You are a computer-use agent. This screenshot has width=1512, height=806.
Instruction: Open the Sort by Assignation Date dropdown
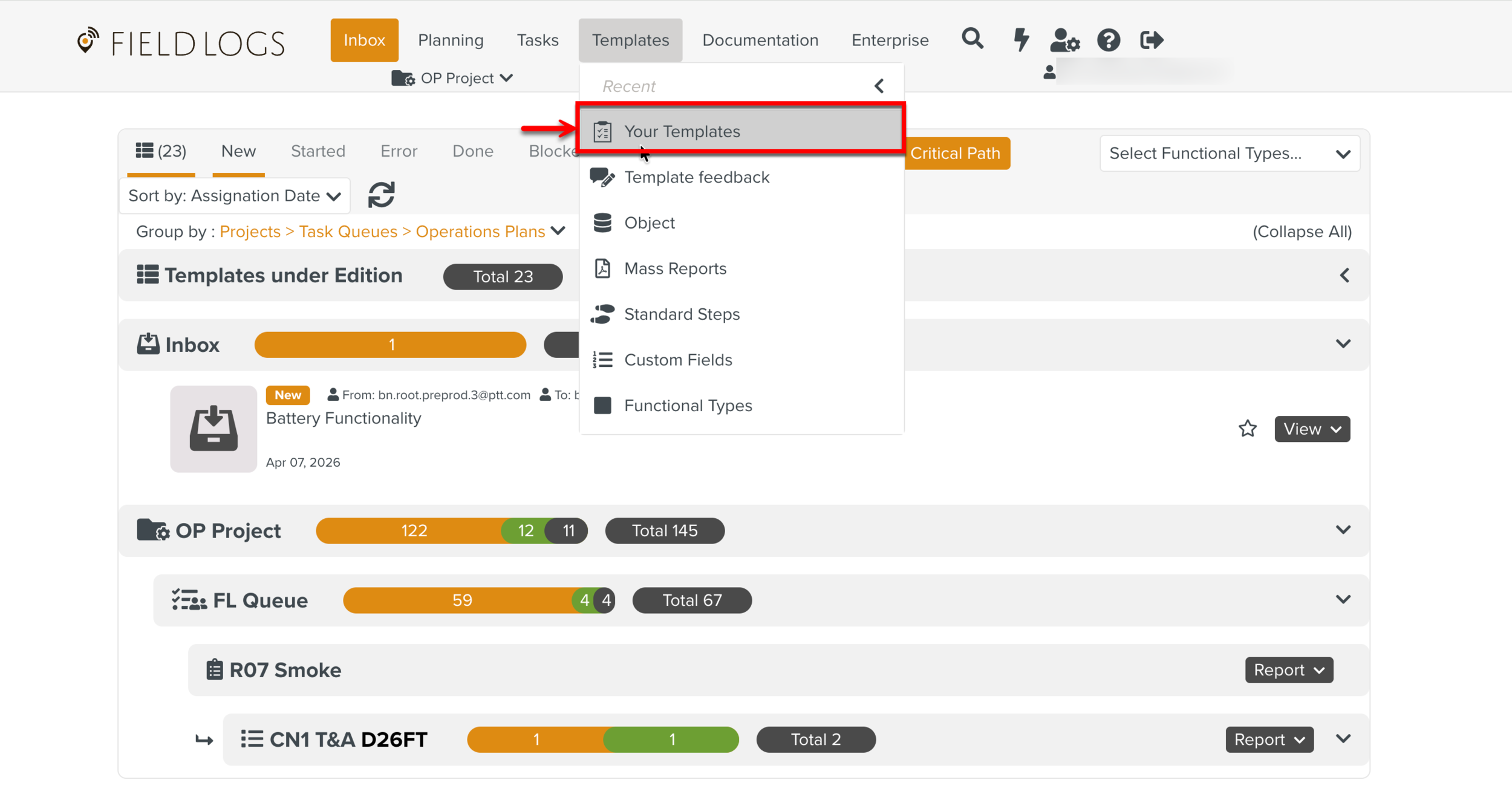pyautogui.click(x=235, y=196)
